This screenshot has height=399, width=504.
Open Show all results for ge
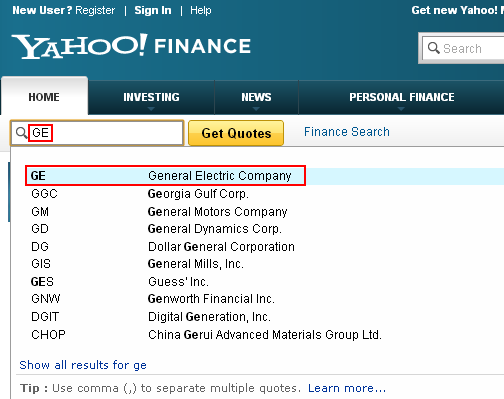point(83,365)
